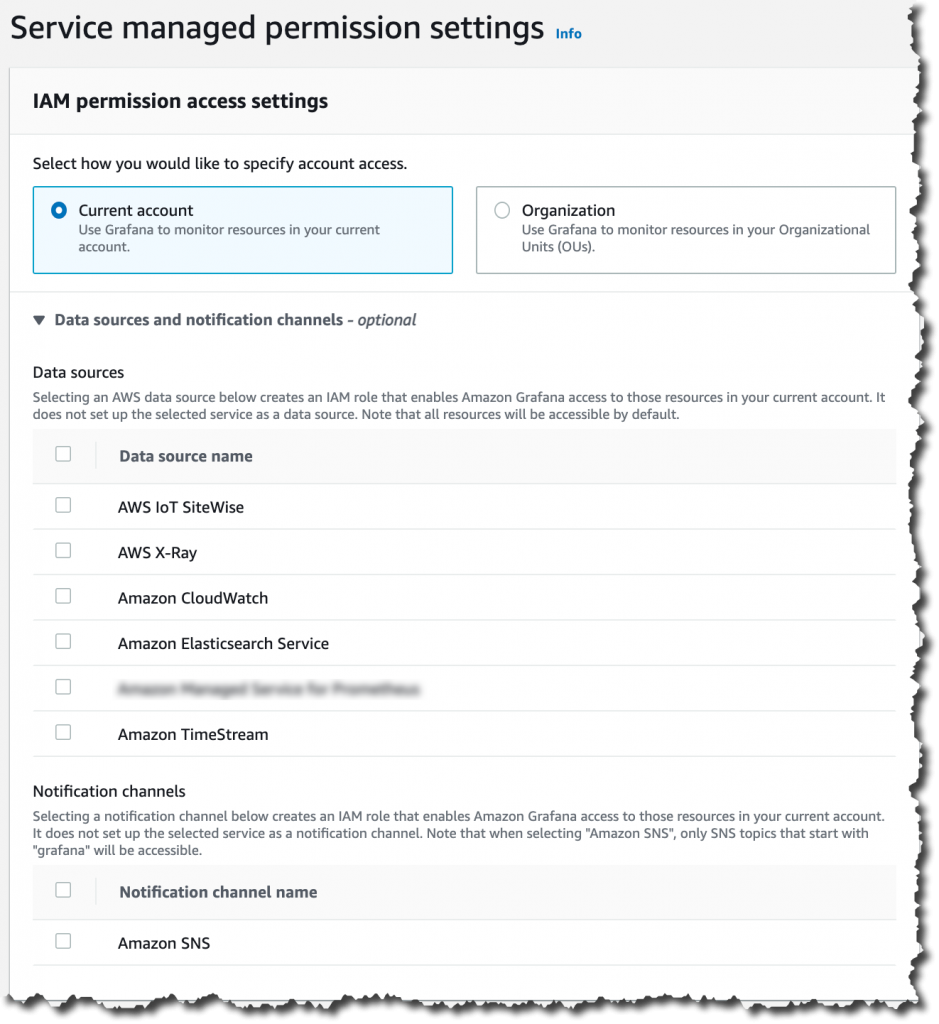Enable the Amazon Elasticsearch Service data source
Viewport: 939px width, 1024px height.
[x=63, y=641]
